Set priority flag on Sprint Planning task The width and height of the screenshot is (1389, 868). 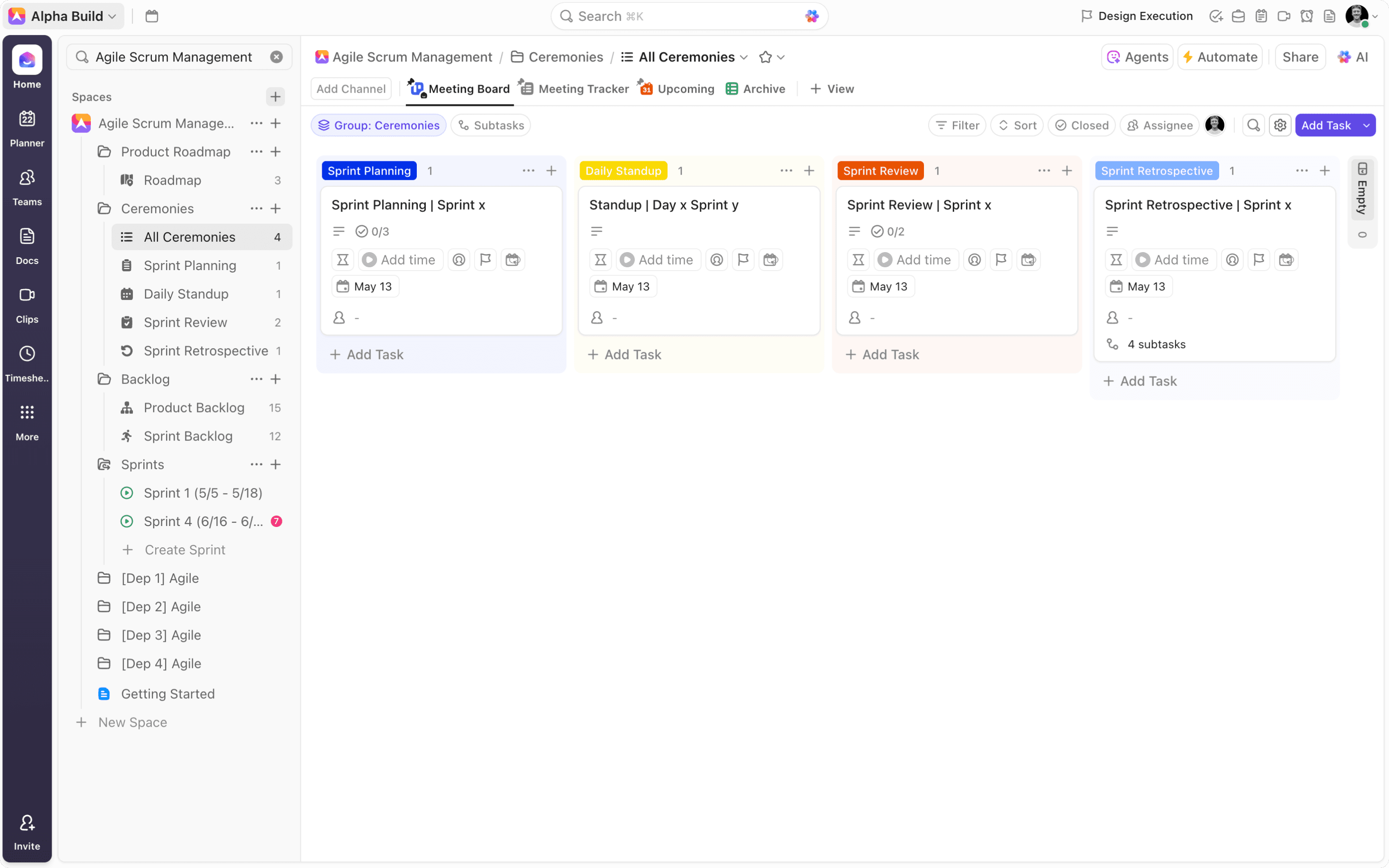485,260
